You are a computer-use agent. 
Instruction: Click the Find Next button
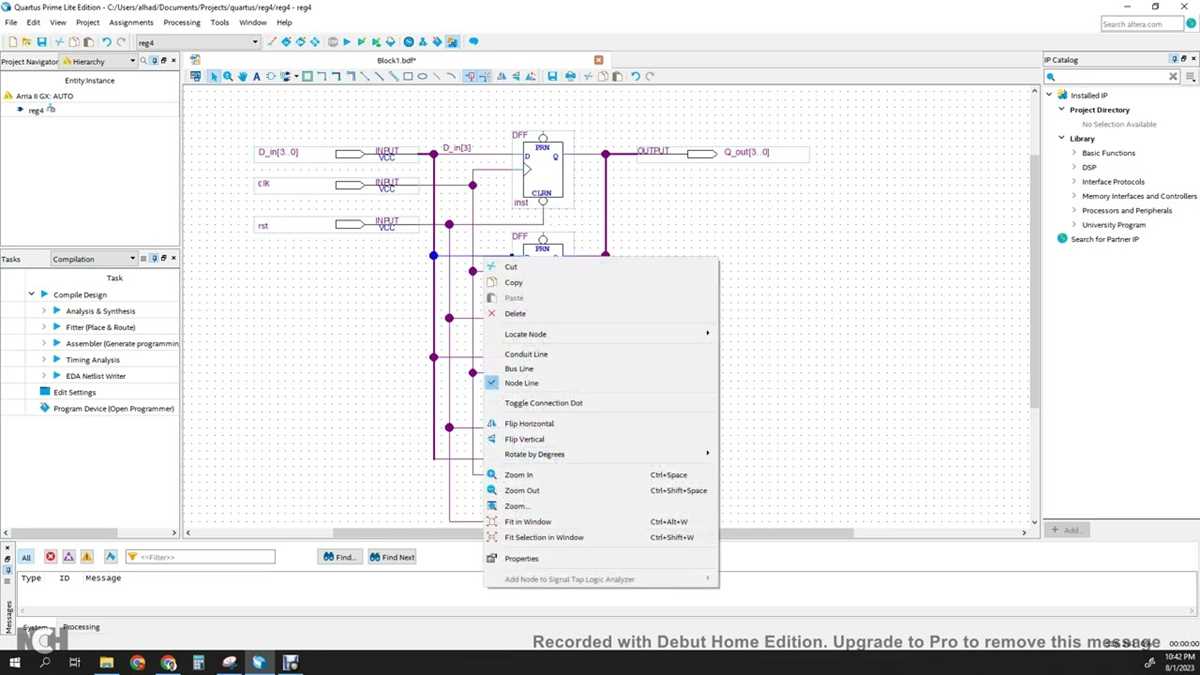(x=391, y=557)
